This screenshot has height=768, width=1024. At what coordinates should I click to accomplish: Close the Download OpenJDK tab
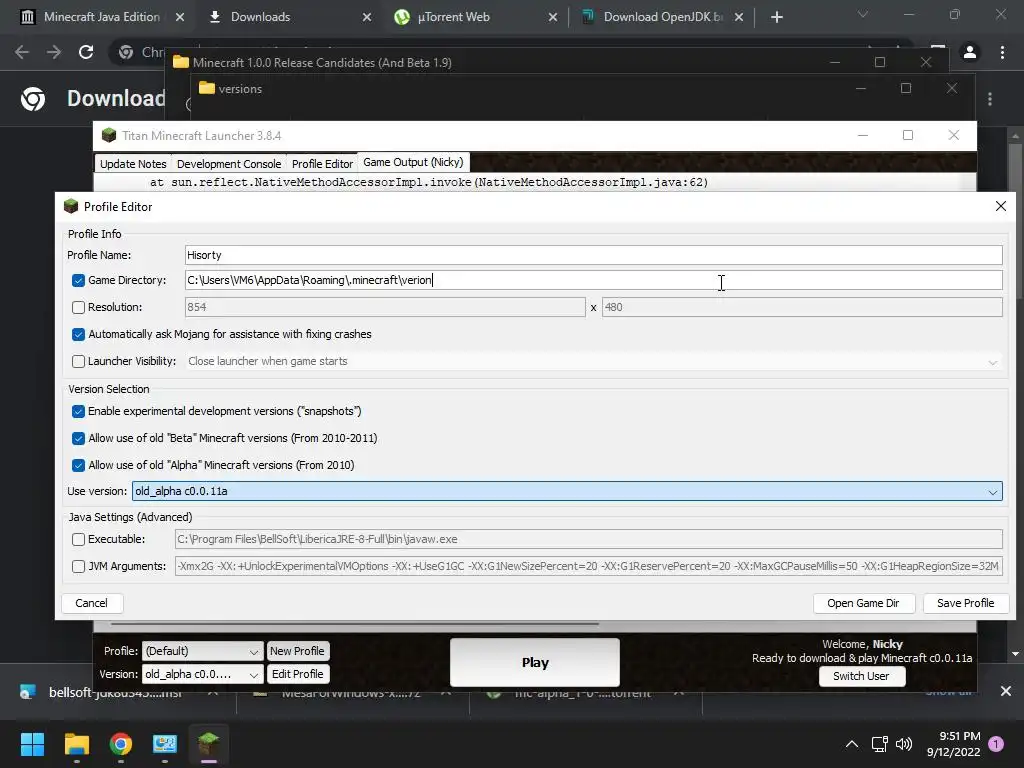tap(739, 17)
